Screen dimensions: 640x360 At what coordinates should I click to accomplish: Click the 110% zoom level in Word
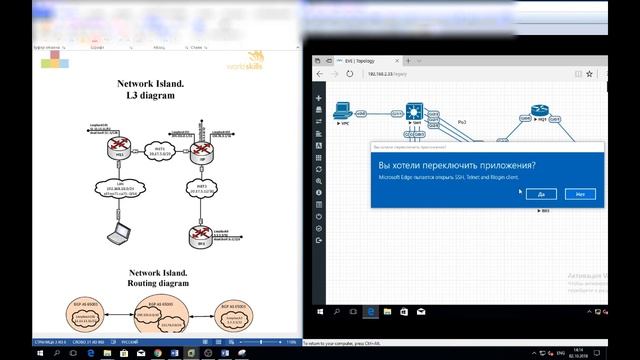click(291, 342)
